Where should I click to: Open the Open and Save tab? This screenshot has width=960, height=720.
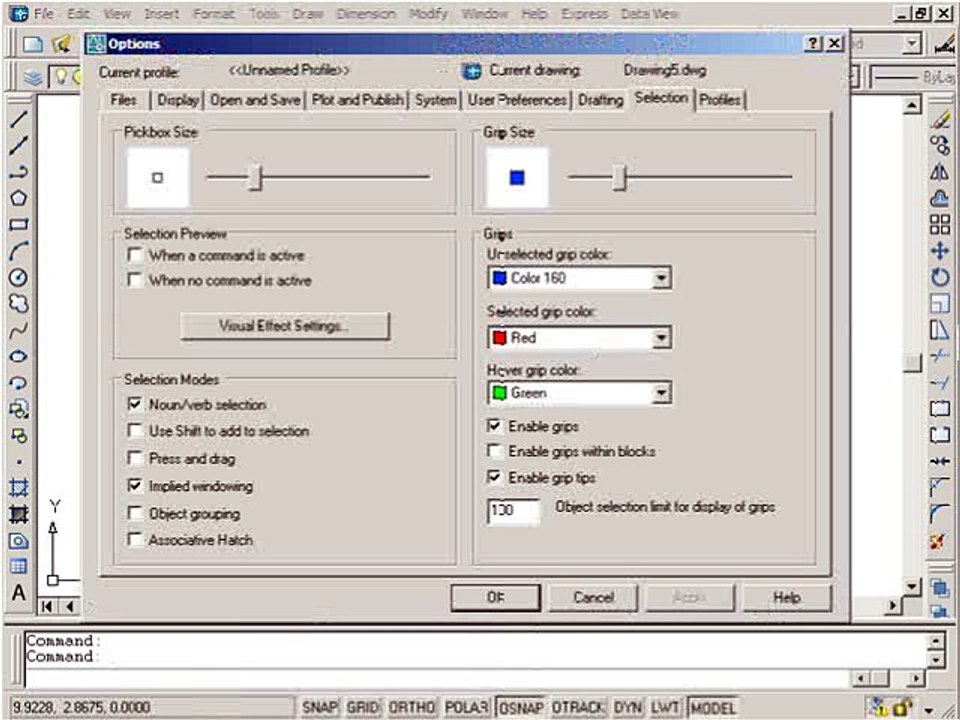[255, 100]
